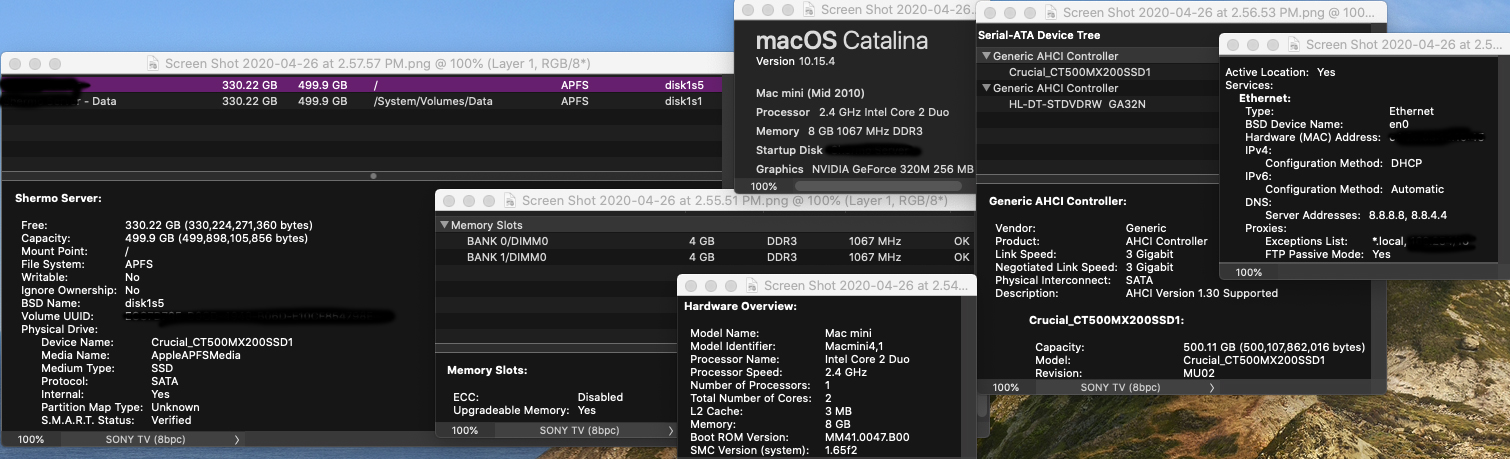This screenshot has width=1510, height=459.
Task: Click document icon in macOS Catalina window title
Action: [x=809, y=9]
